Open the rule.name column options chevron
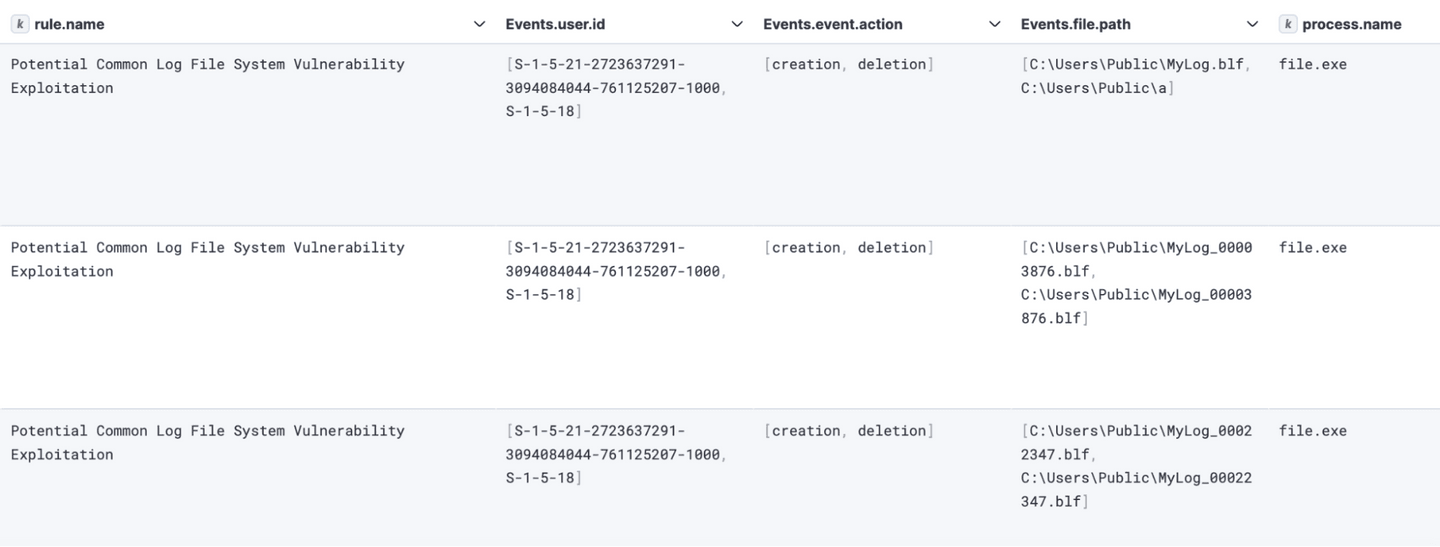This screenshot has width=1440, height=547. [479, 24]
